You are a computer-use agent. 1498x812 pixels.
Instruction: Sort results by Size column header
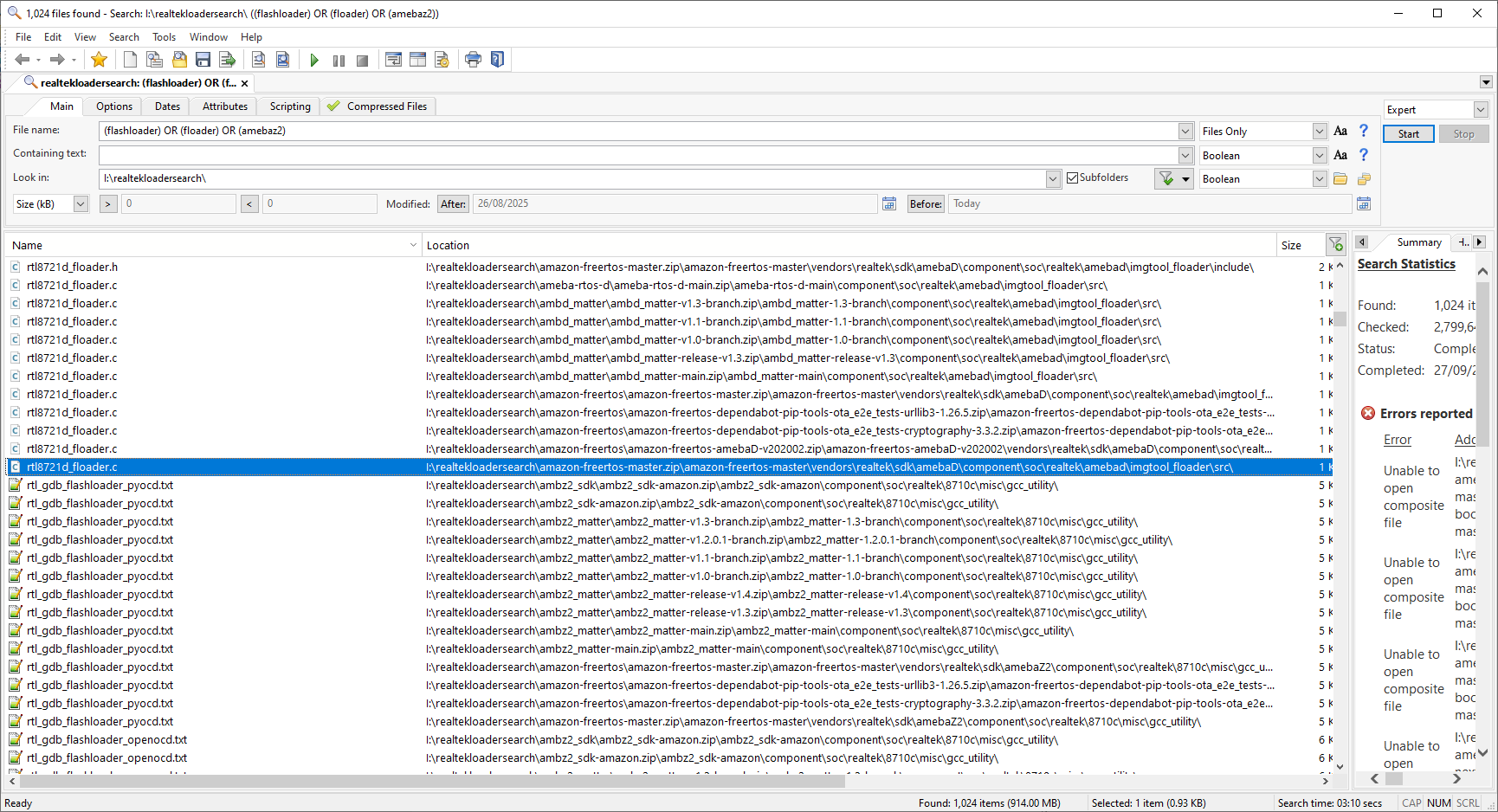(1301, 246)
